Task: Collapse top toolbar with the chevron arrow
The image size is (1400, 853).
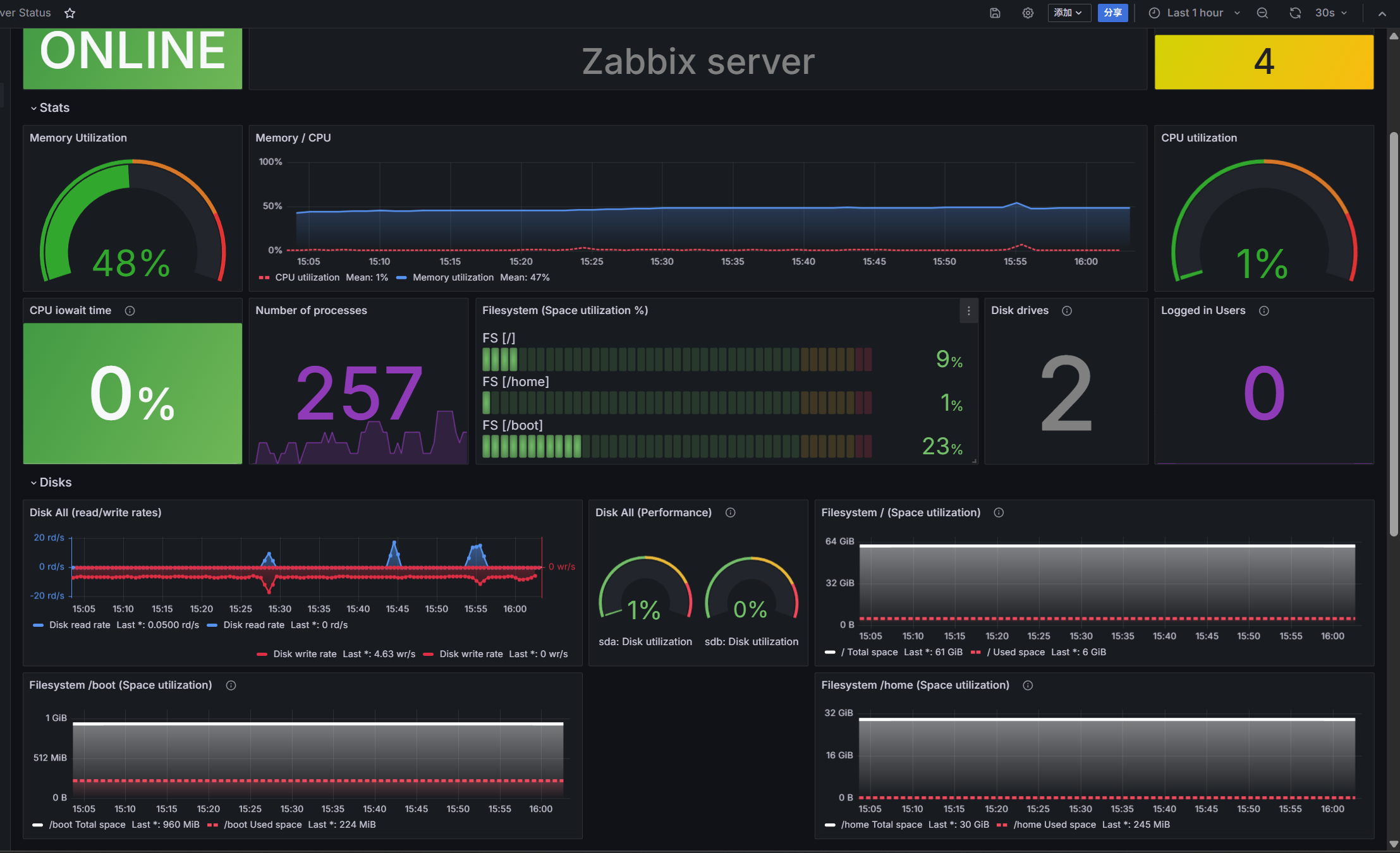Action: coord(1382,13)
